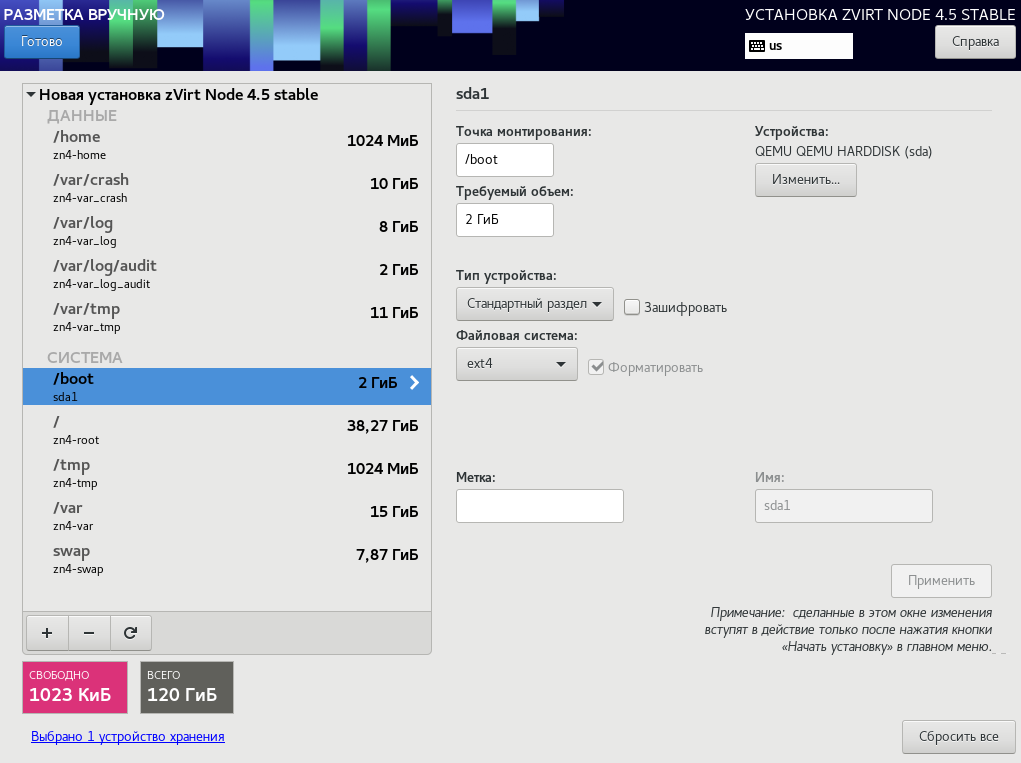Focus the Требуемый объем field with 2 ГиБ
1021x763 pixels.
click(505, 220)
